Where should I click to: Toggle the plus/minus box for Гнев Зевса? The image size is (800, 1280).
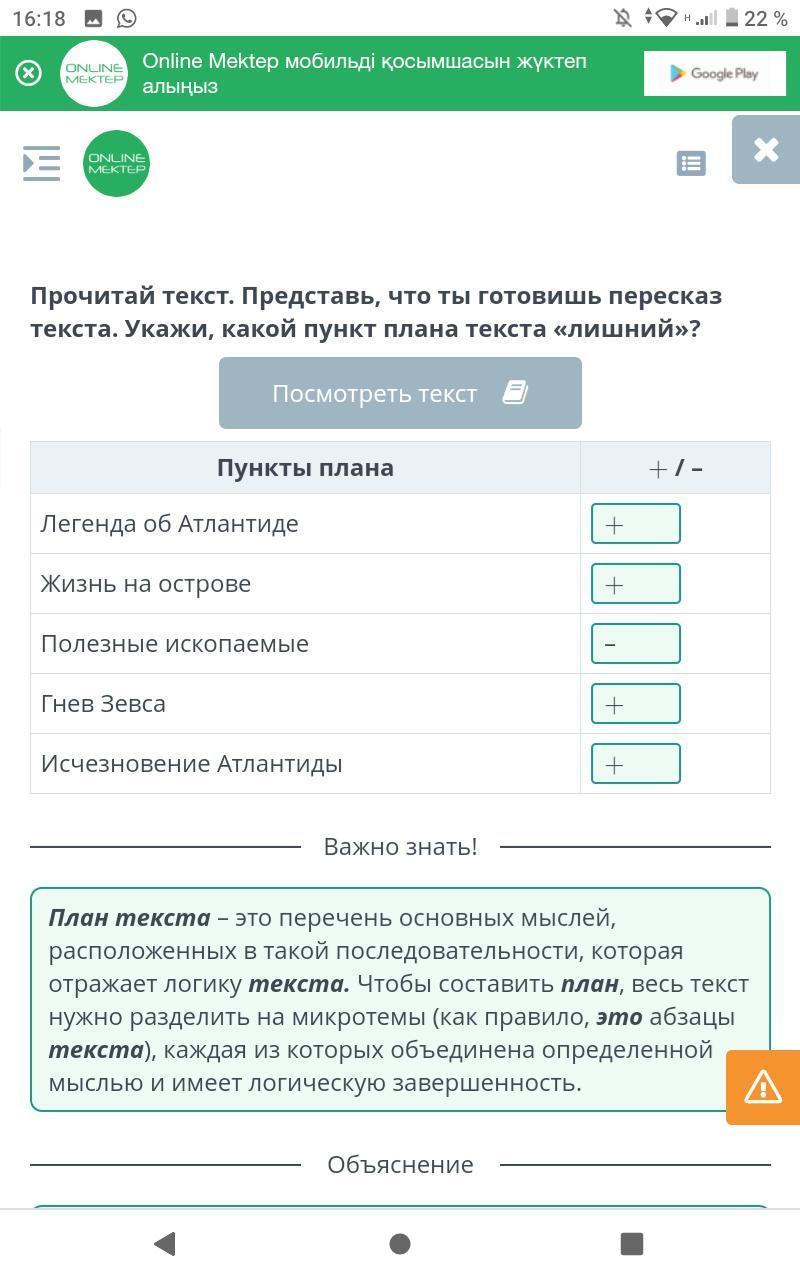[x=636, y=704]
